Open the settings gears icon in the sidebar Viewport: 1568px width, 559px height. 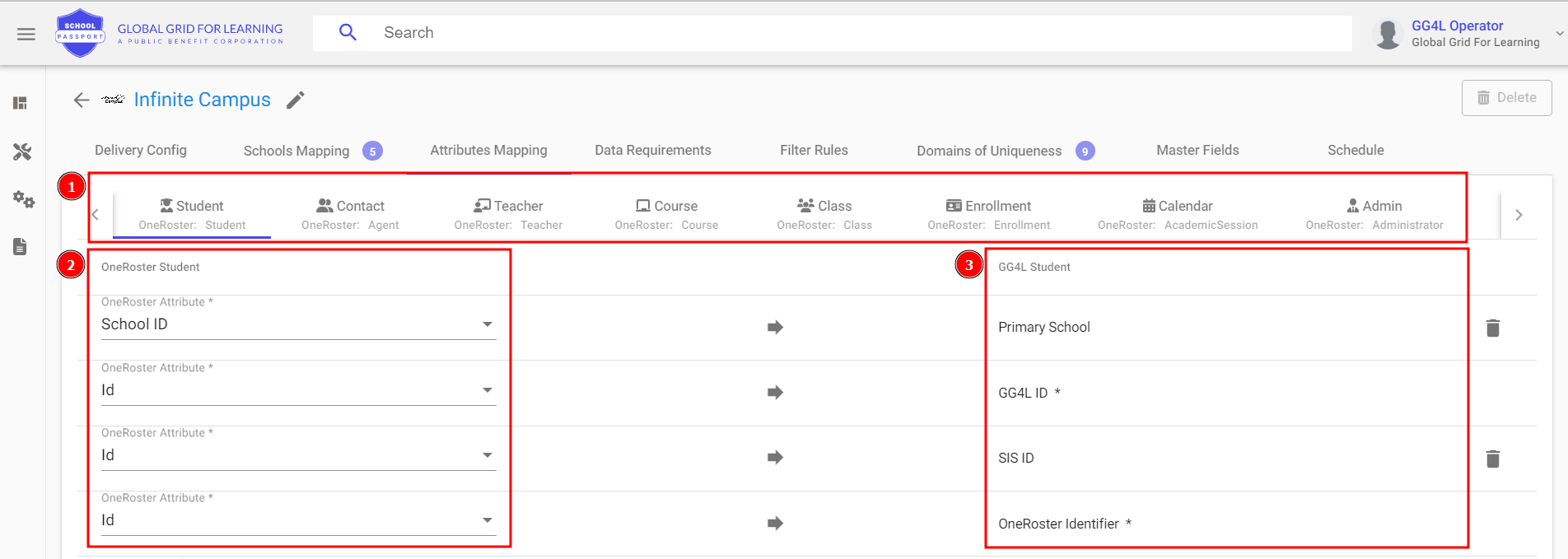(23, 199)
